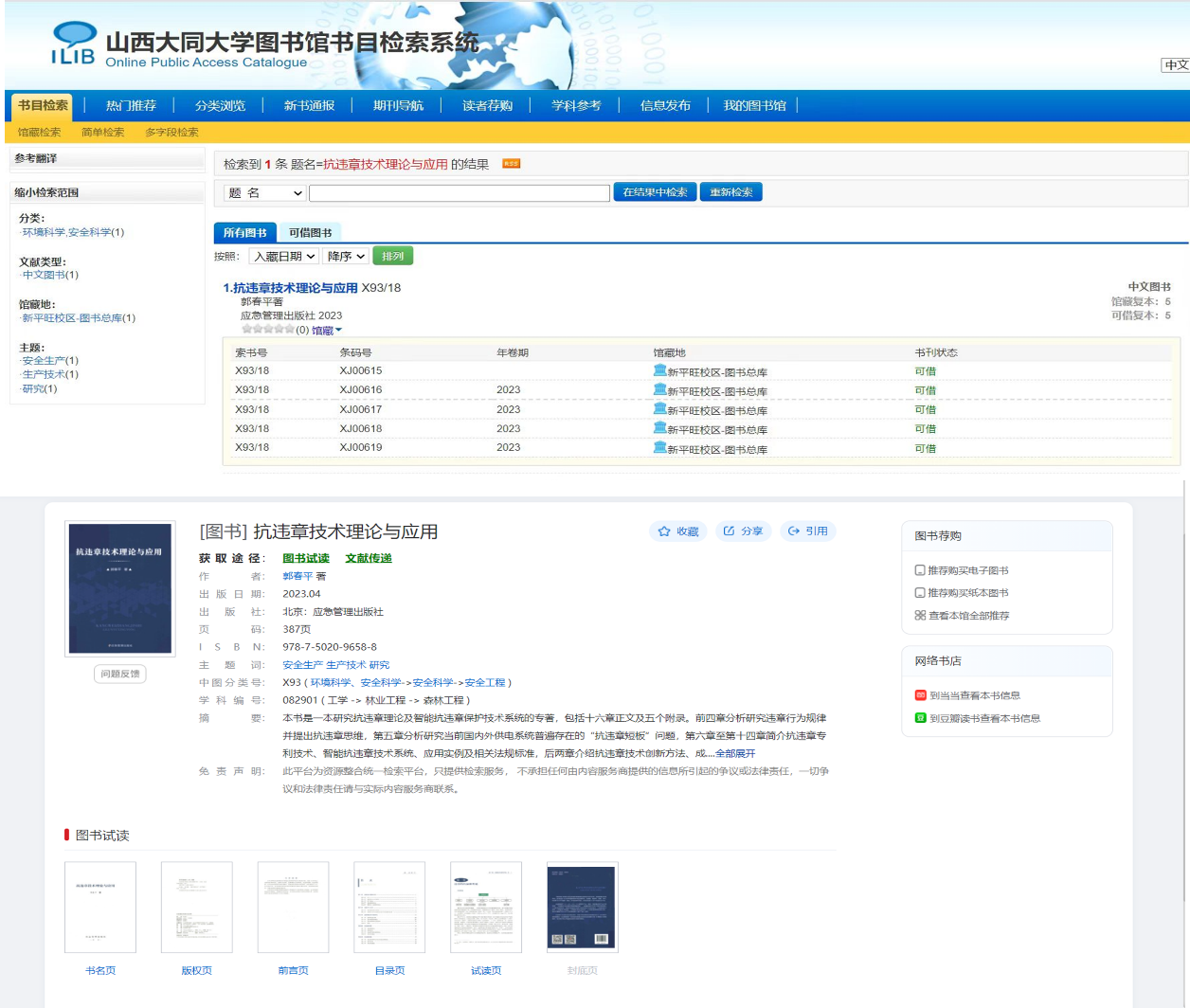
Task: Open the 目录页 preview thumbnail
Action: click(389, 908)
